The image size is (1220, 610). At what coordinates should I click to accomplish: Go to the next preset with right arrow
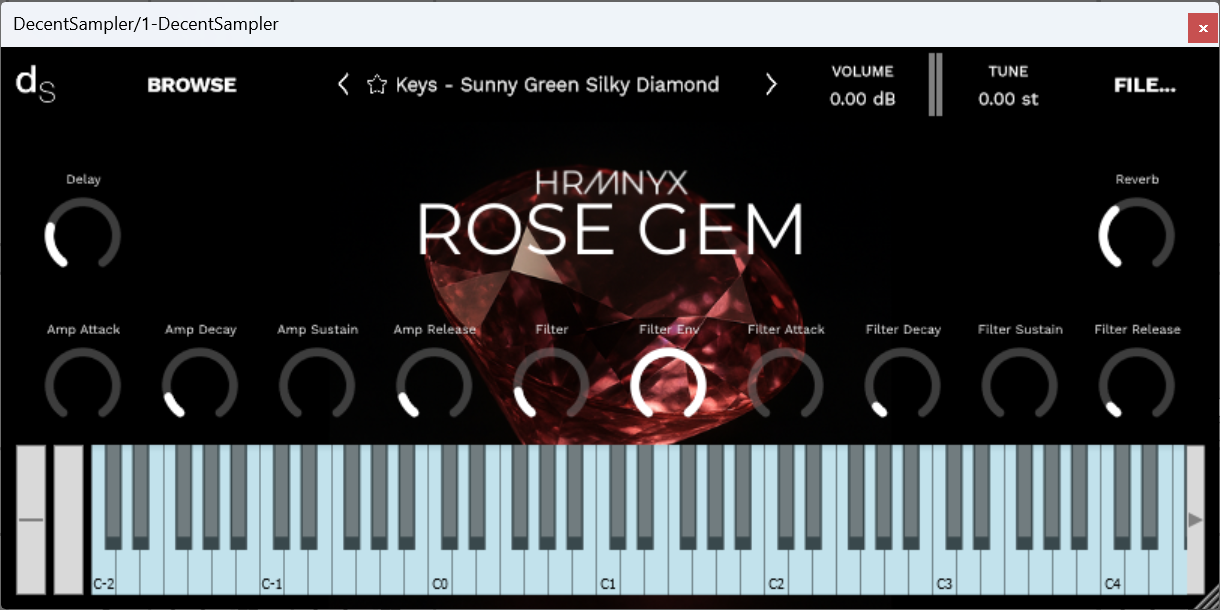pos(771,84)
